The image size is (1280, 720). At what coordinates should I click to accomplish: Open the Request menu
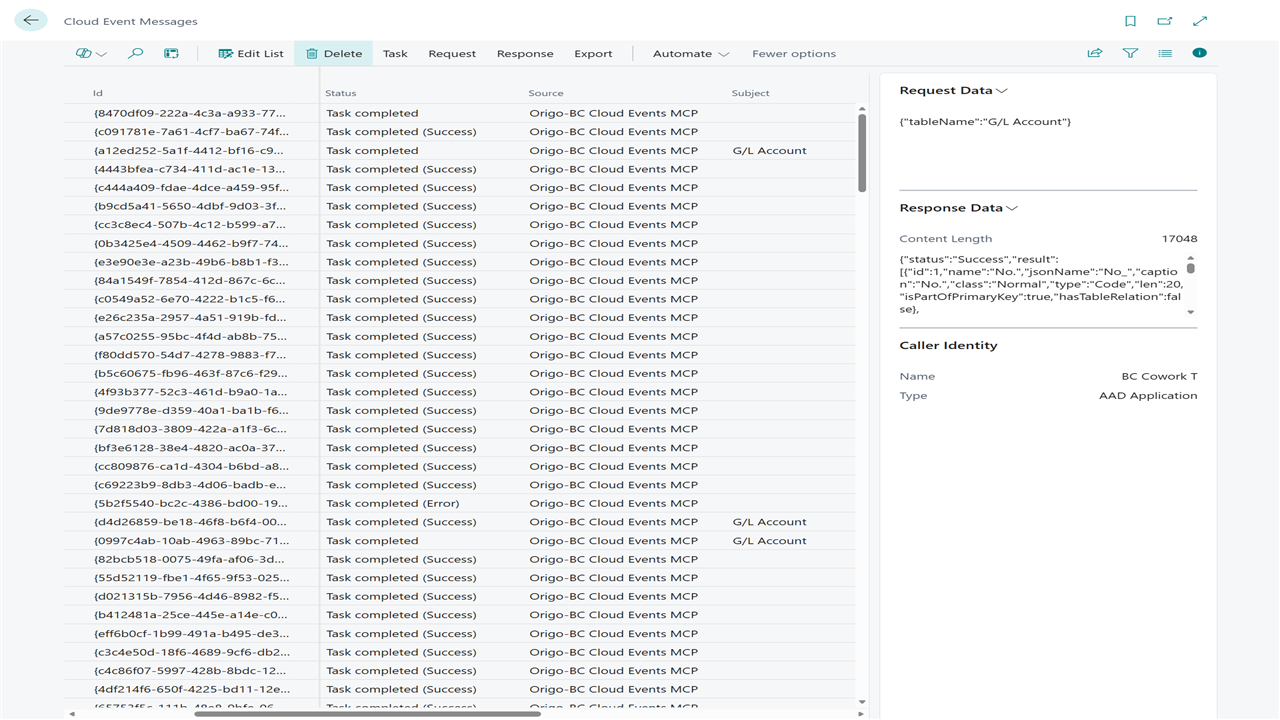pos(452,54)
